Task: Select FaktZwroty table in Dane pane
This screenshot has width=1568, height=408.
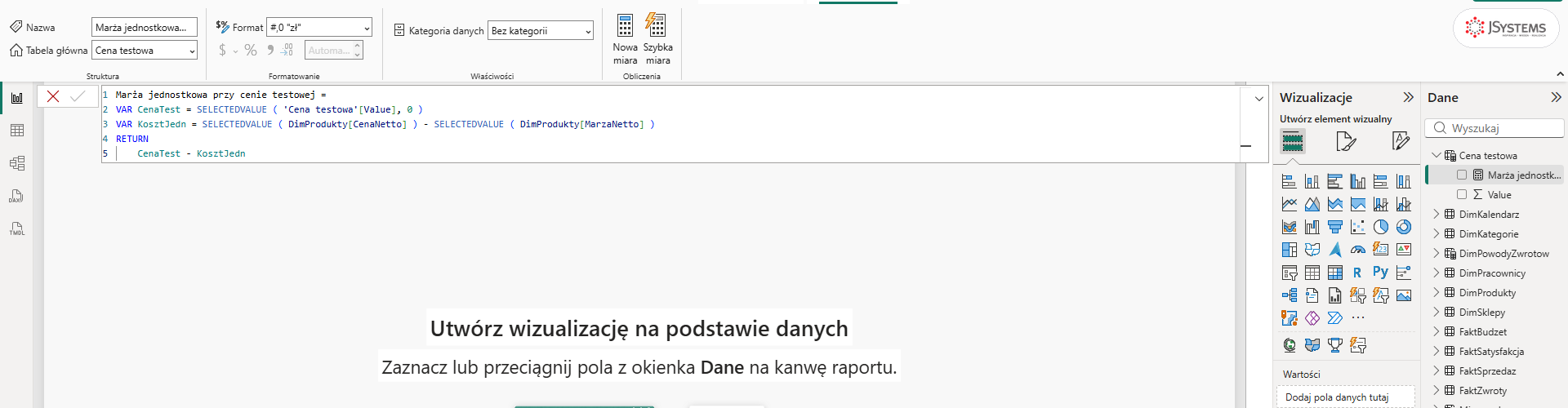Action: (1494, 390)
